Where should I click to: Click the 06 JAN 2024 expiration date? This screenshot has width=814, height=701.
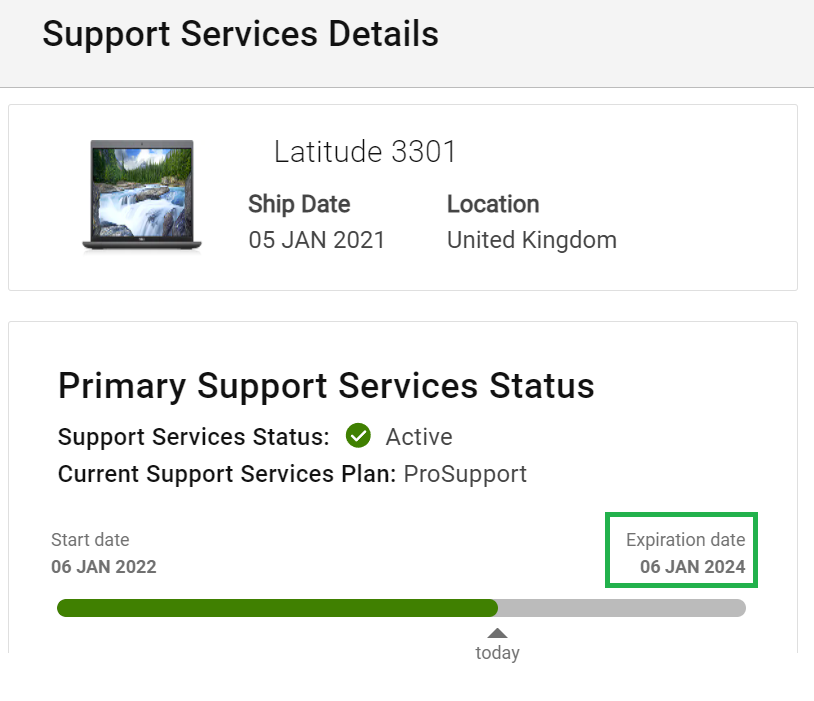coord(693,567)
